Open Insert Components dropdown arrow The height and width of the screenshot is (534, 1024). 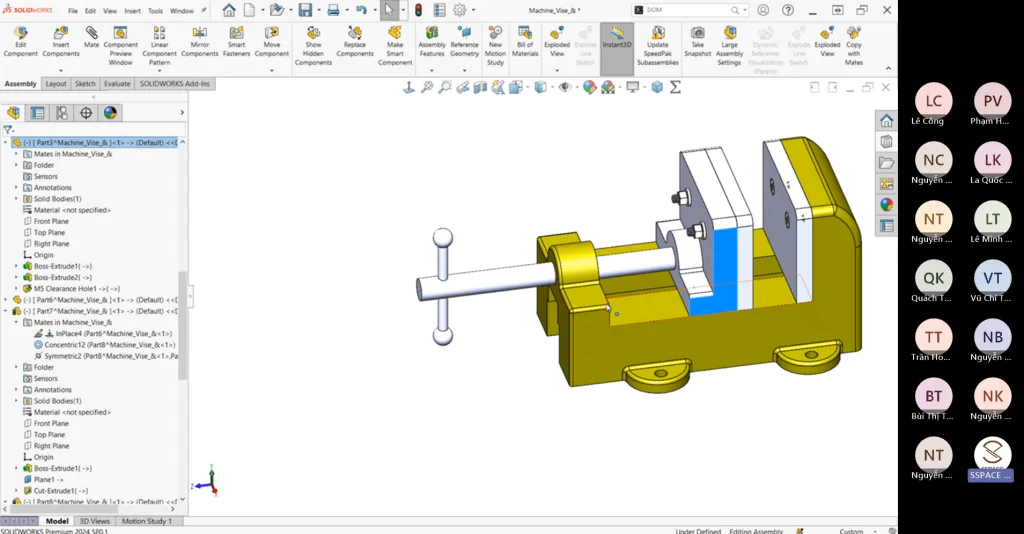pos(61,71)
